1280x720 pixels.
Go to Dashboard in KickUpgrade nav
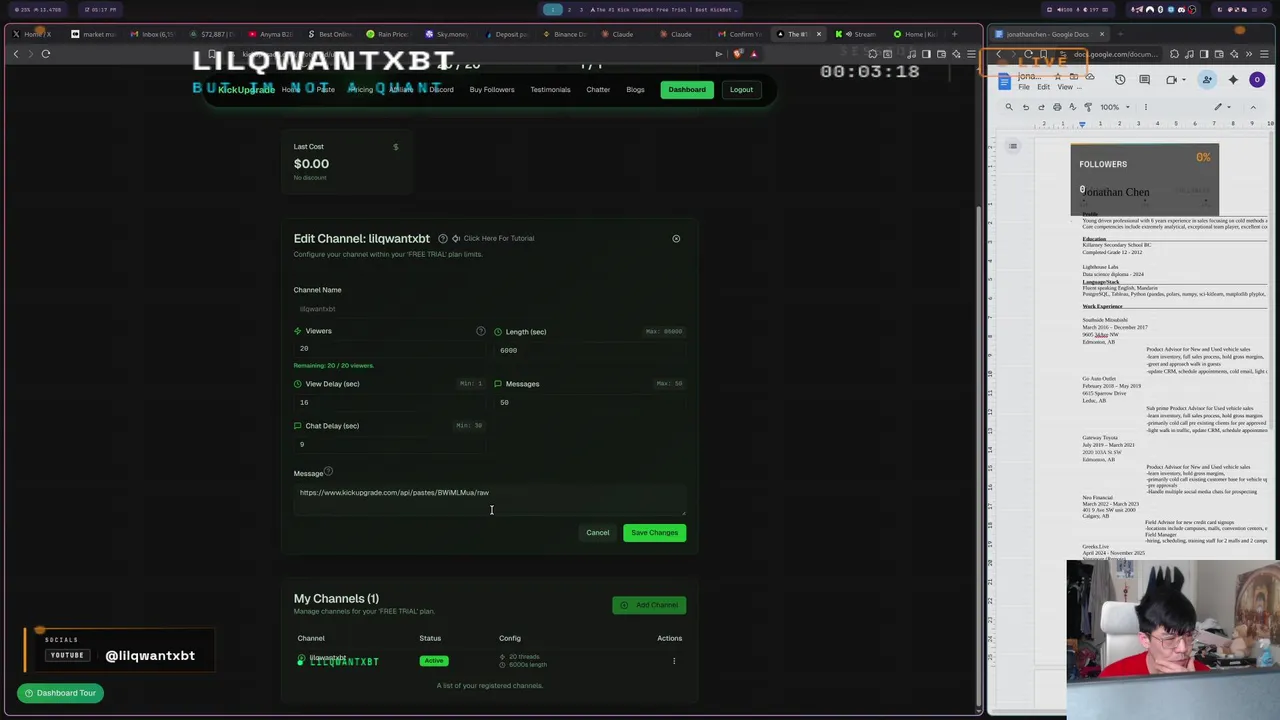(x=687, y=90)
